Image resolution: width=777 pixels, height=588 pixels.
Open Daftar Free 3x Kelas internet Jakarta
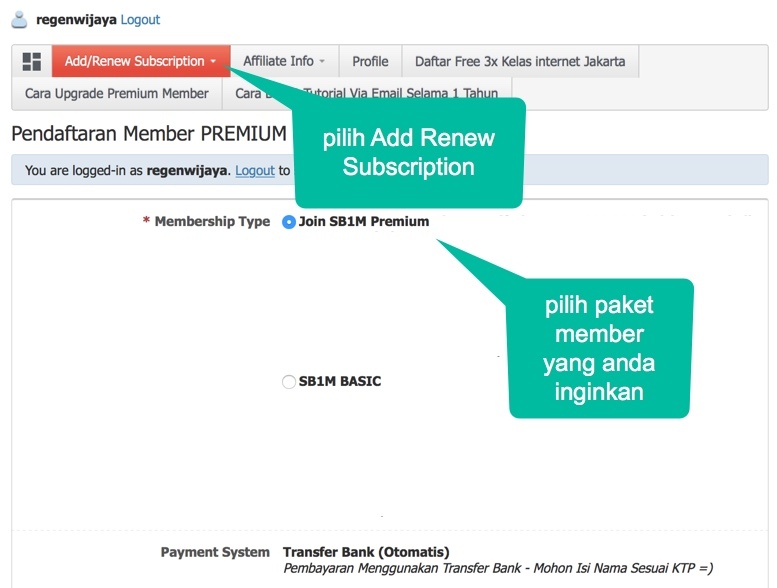[520, 61]
